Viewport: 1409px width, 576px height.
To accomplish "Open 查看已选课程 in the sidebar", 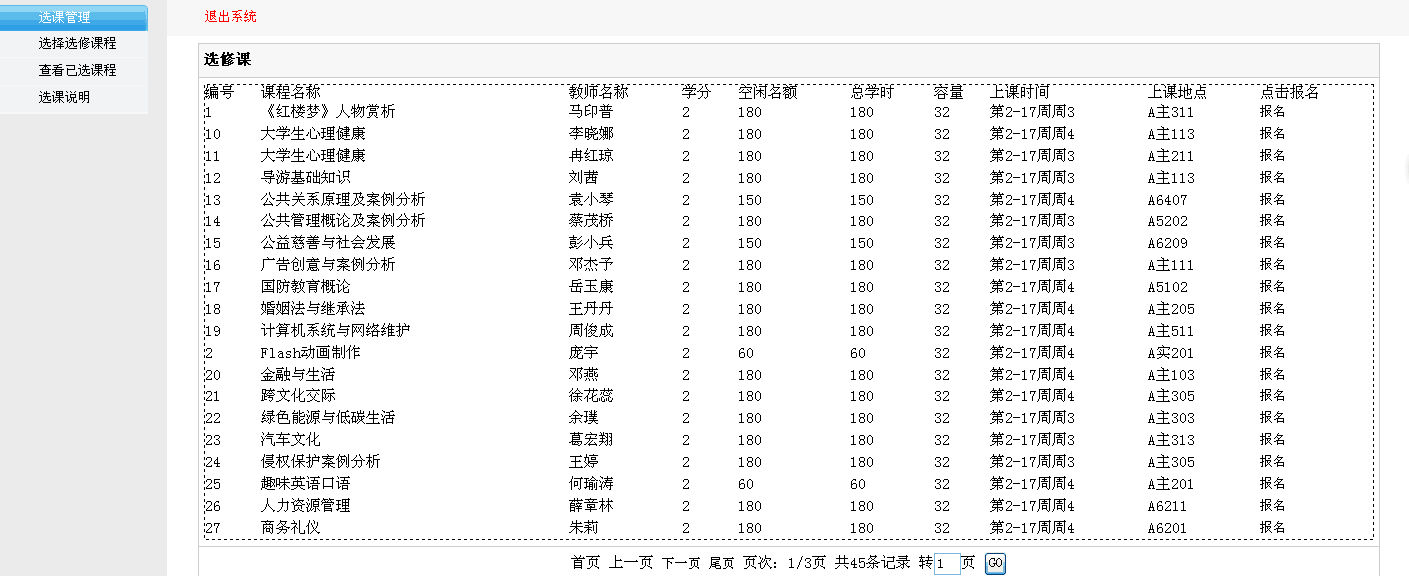I will pos(77,71).
